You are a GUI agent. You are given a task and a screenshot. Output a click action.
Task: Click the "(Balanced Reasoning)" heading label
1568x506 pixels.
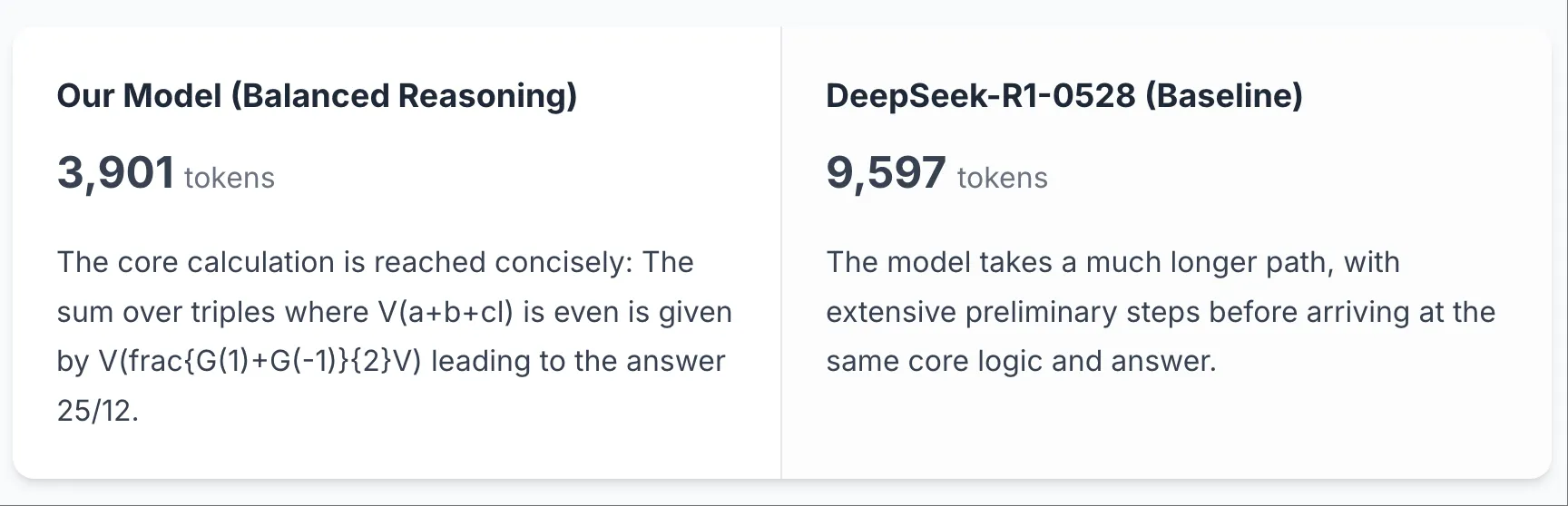[x=404, y=96]
